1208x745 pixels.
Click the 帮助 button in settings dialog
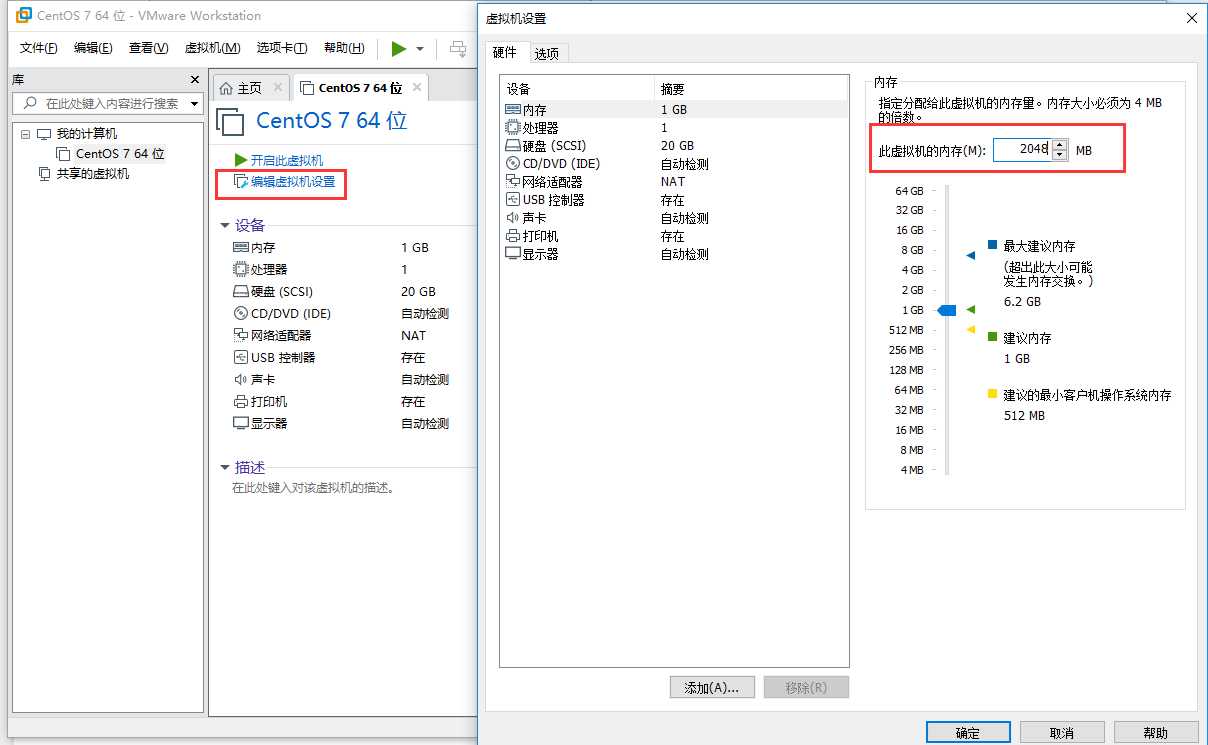click(1156, 733)
